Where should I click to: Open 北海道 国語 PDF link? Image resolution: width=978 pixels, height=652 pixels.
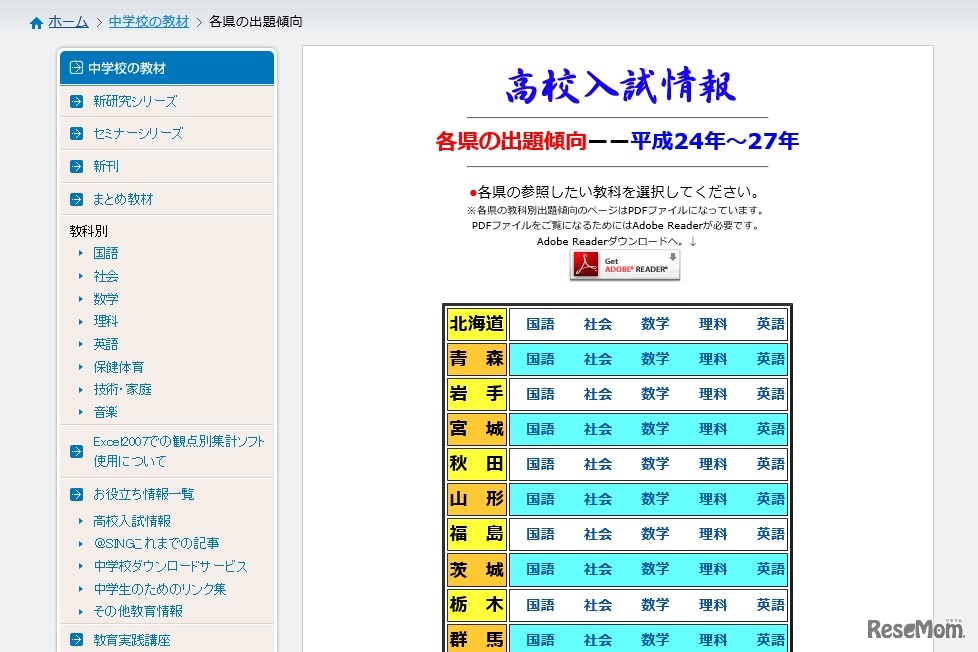pyautogui.click(x=540, y=324)
